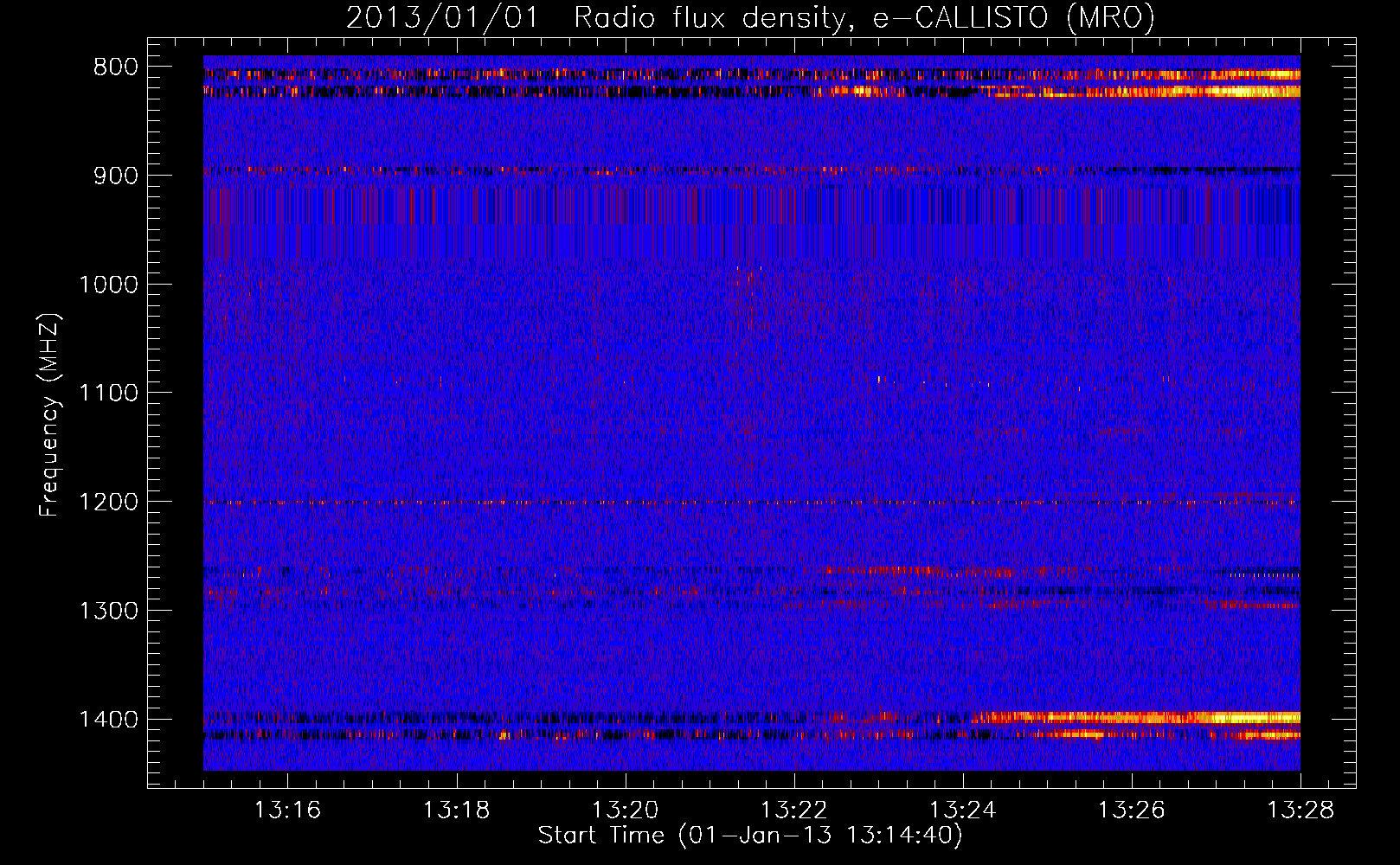Click the 900 frequency axis label
1400x865 pixels.
pos(116,176)
